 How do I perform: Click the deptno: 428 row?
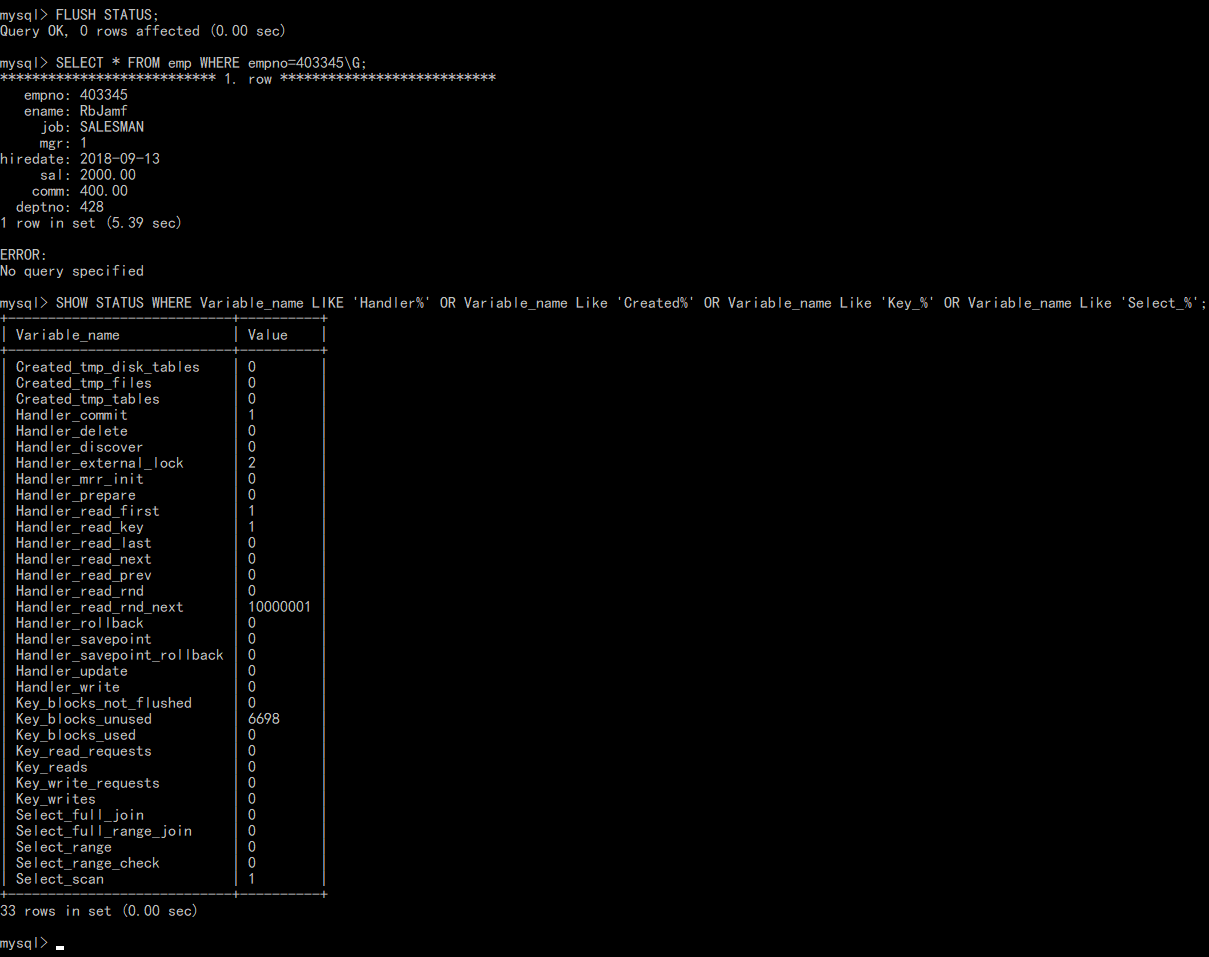(x=59, y=207)
